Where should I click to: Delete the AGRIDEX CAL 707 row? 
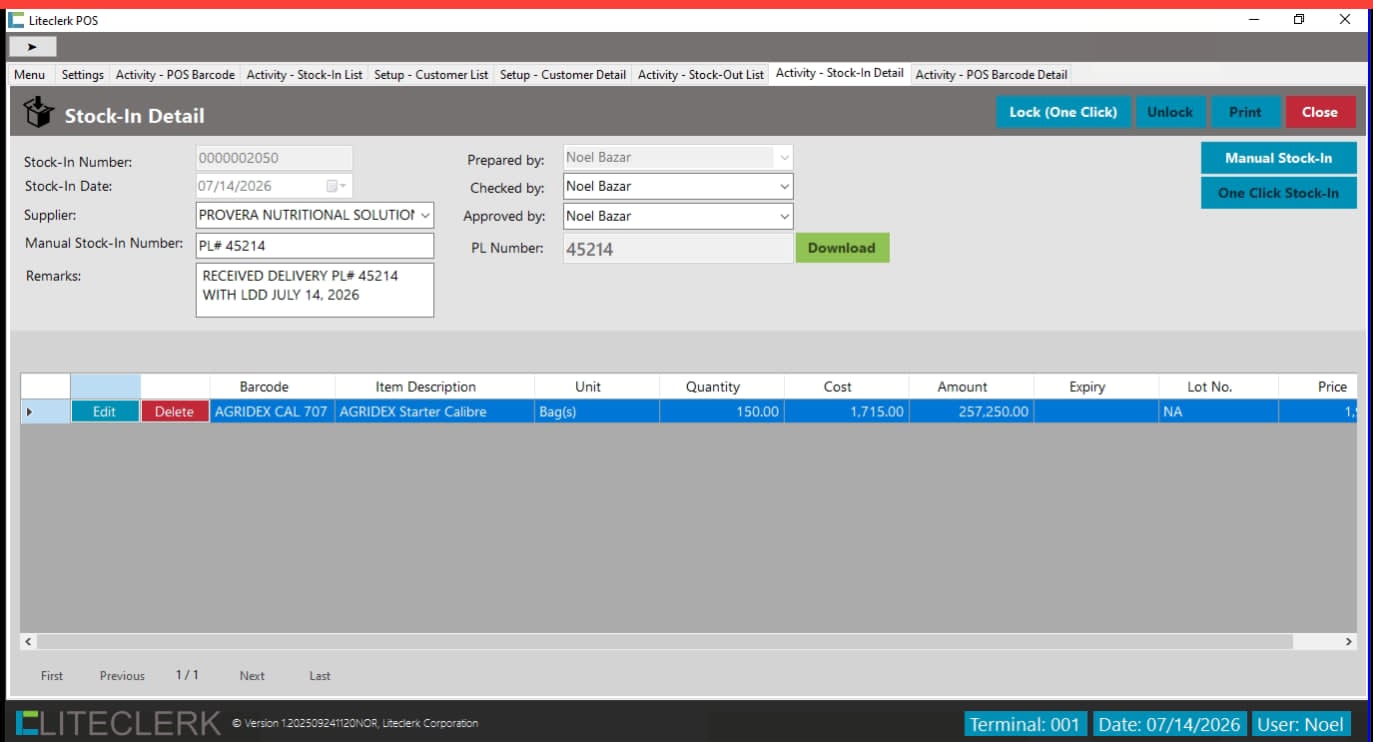pos(175,412)
